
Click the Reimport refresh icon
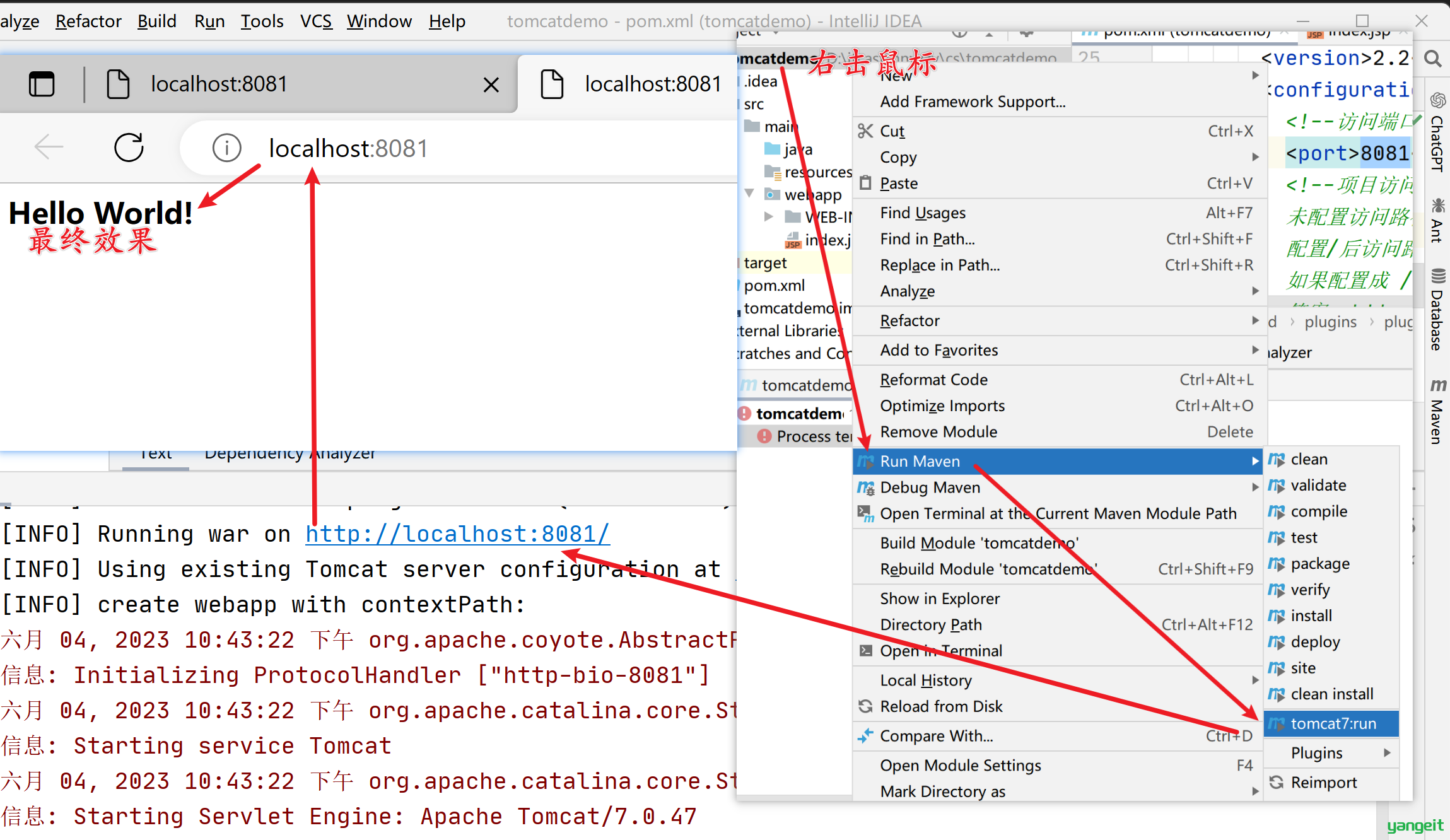coord(1277,782)
